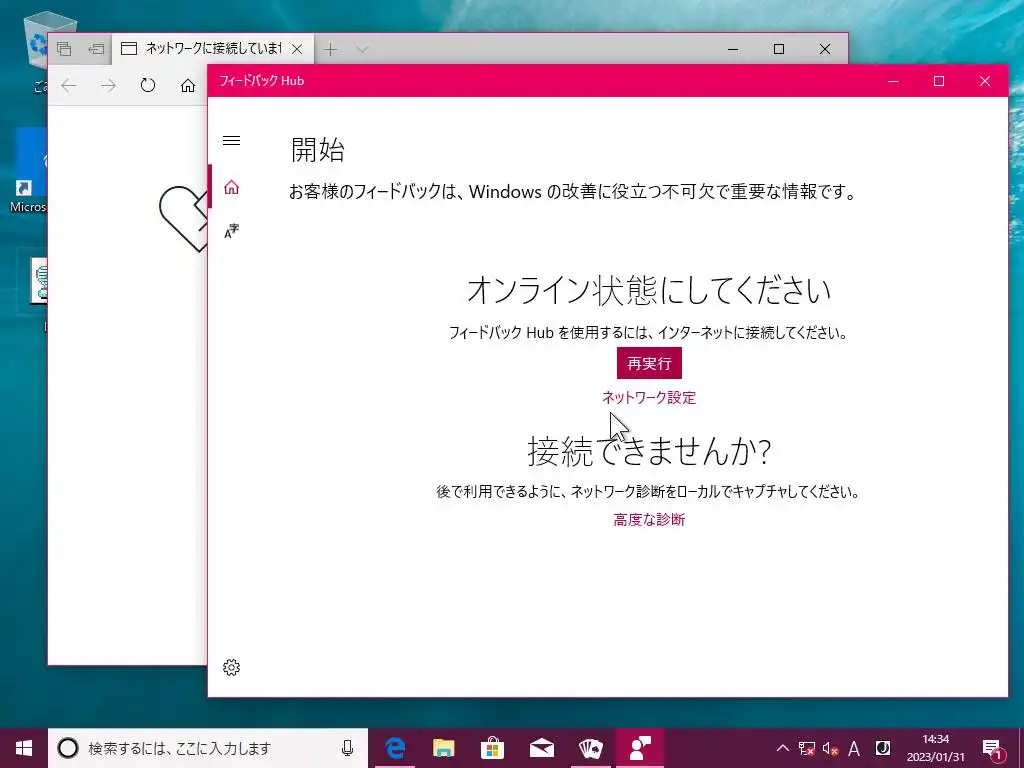
Task: Minimize the Feedback Hub window
Action: [x=893, y=81]
